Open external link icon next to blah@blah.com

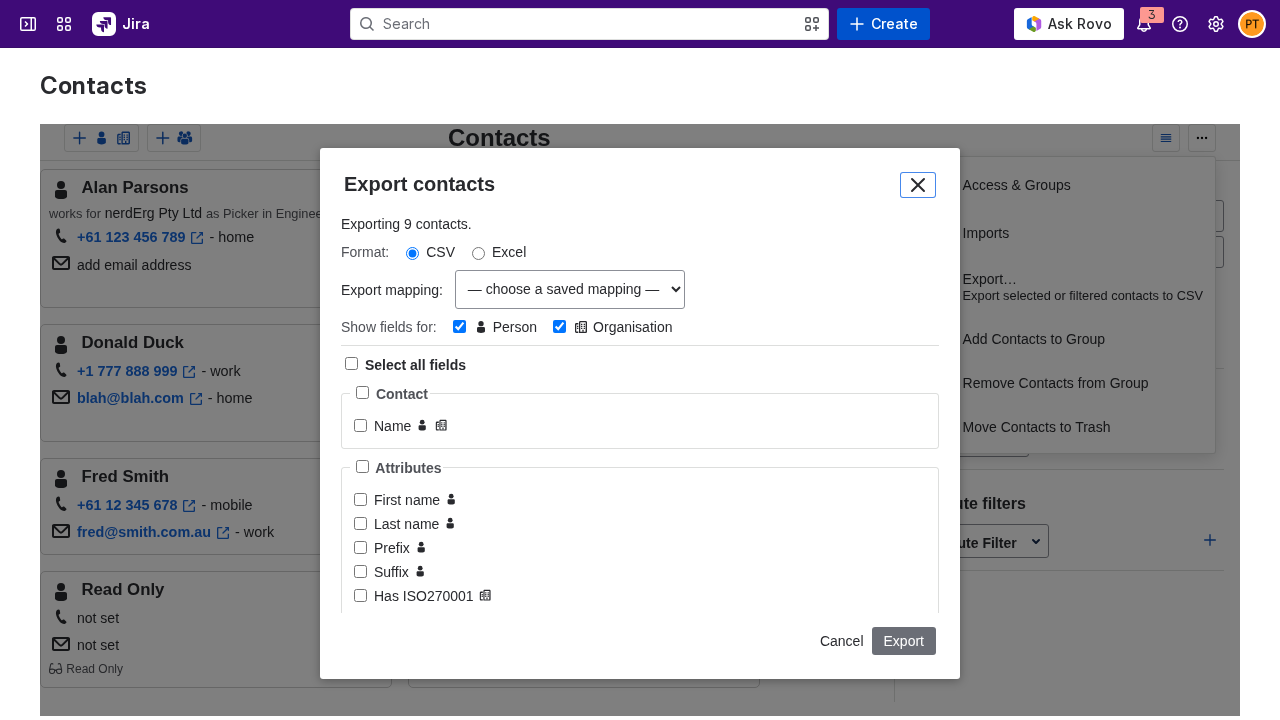coord(196,399)
